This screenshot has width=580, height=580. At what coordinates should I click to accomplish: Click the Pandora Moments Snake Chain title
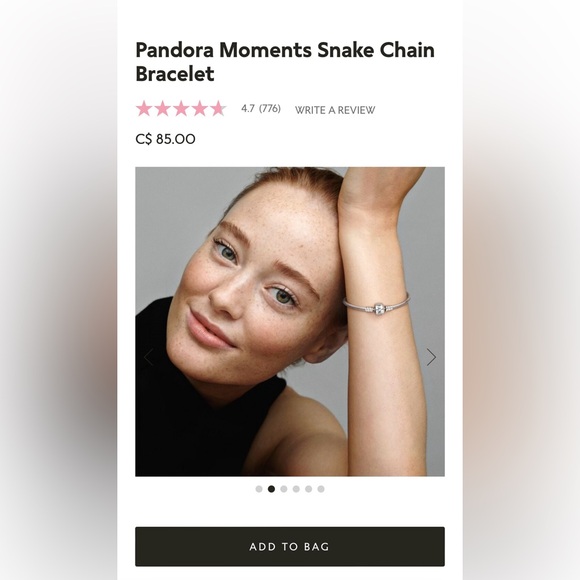coord(285,61)
